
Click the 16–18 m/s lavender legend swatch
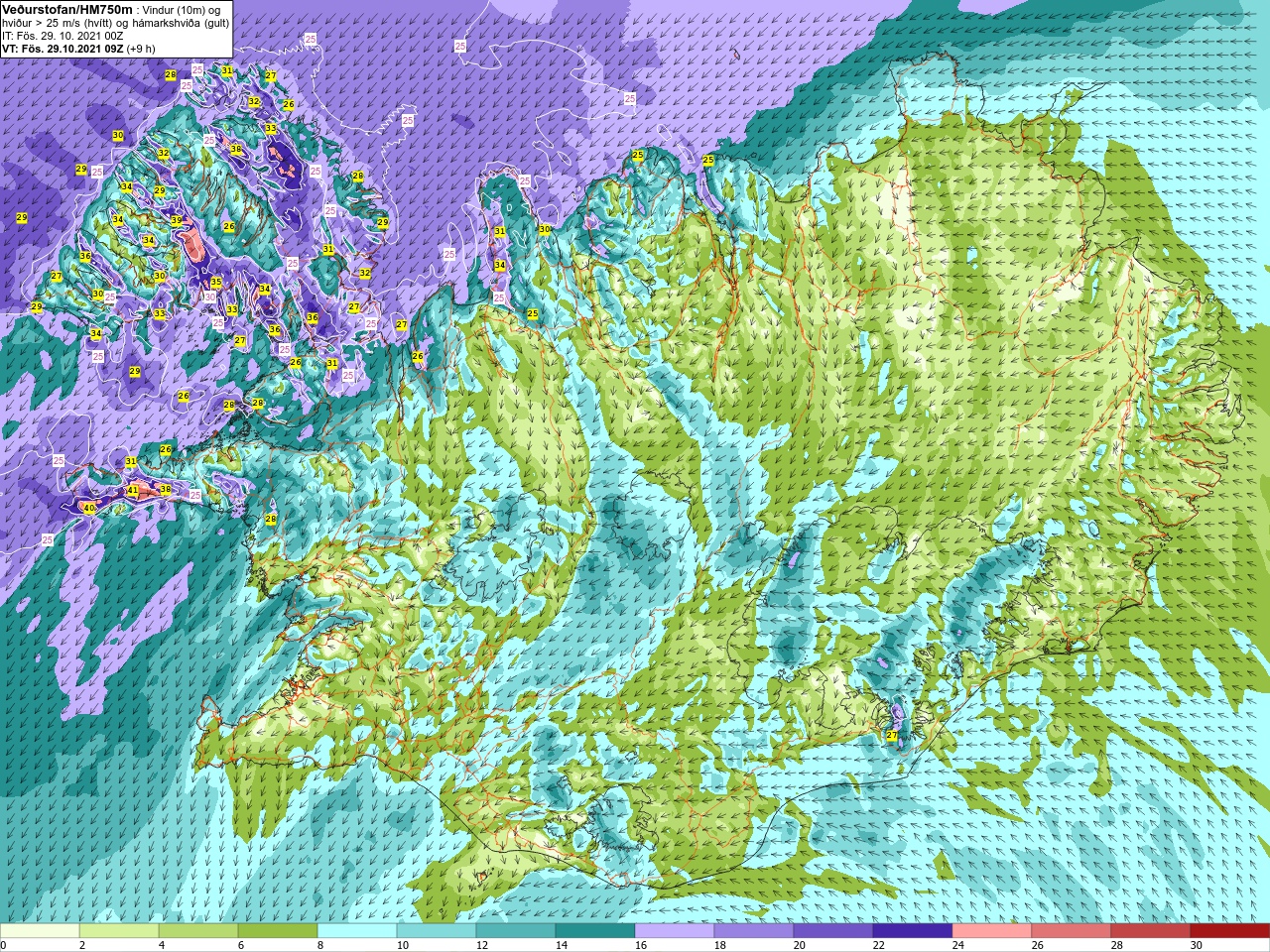pyautogui.click(x=675, y=931)
